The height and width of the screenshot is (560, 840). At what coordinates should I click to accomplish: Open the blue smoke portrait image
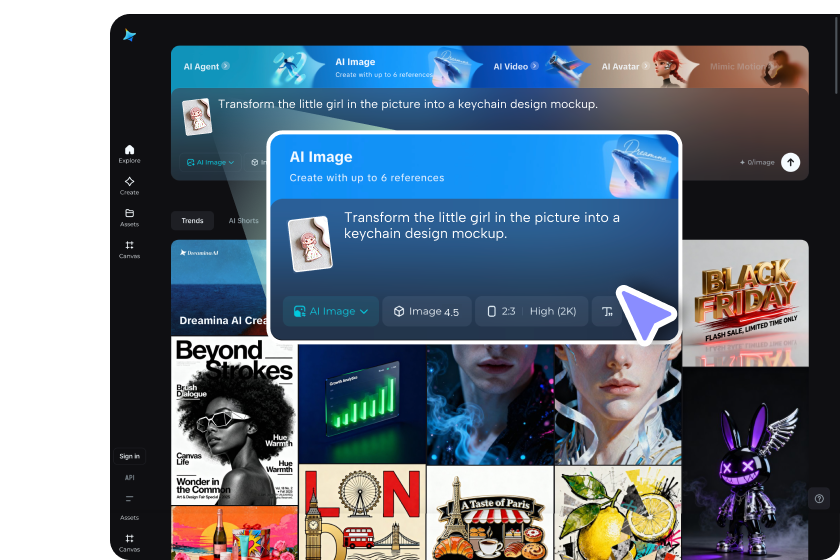click(x=490, y=404)
